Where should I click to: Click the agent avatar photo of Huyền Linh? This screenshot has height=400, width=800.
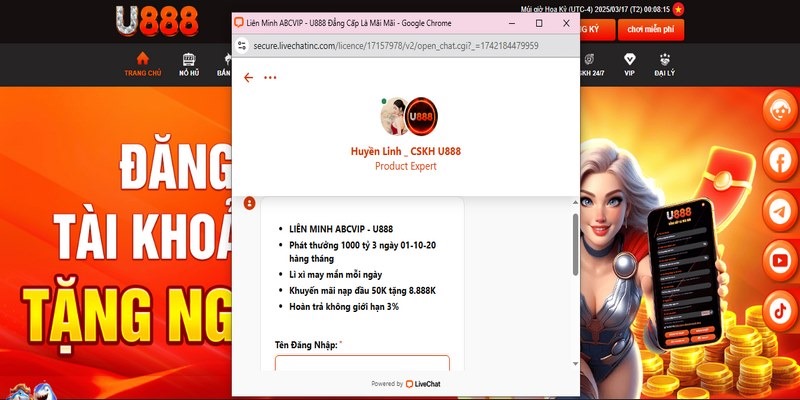point(394,116)
